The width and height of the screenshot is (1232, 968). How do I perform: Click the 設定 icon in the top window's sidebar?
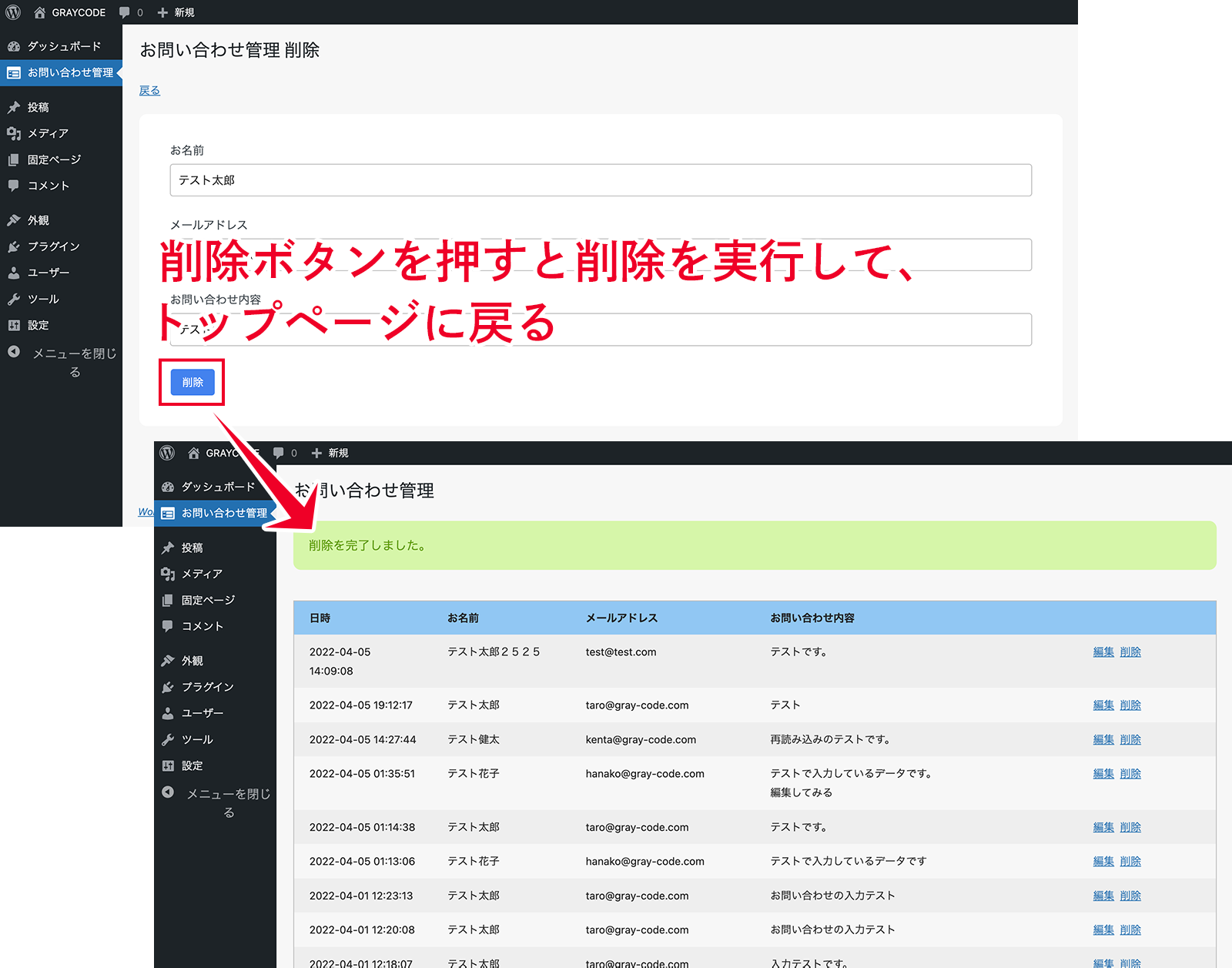pos(14,325)
